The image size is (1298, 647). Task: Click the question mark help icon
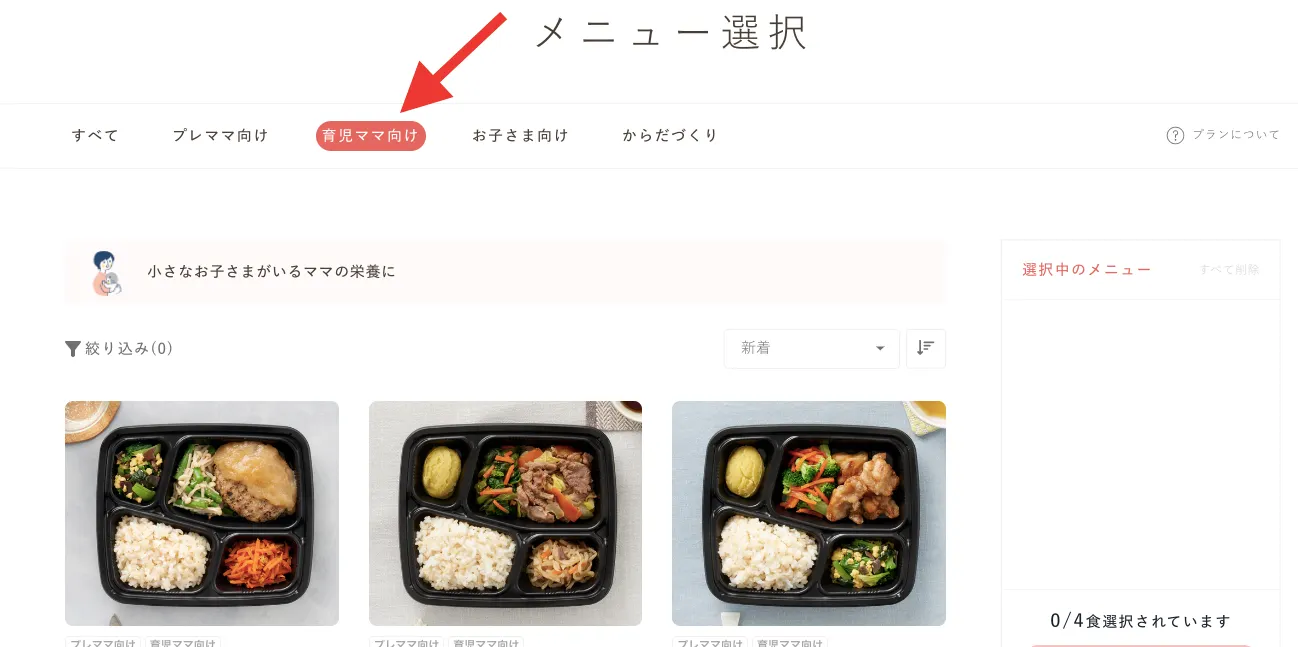pos(1175,135)
